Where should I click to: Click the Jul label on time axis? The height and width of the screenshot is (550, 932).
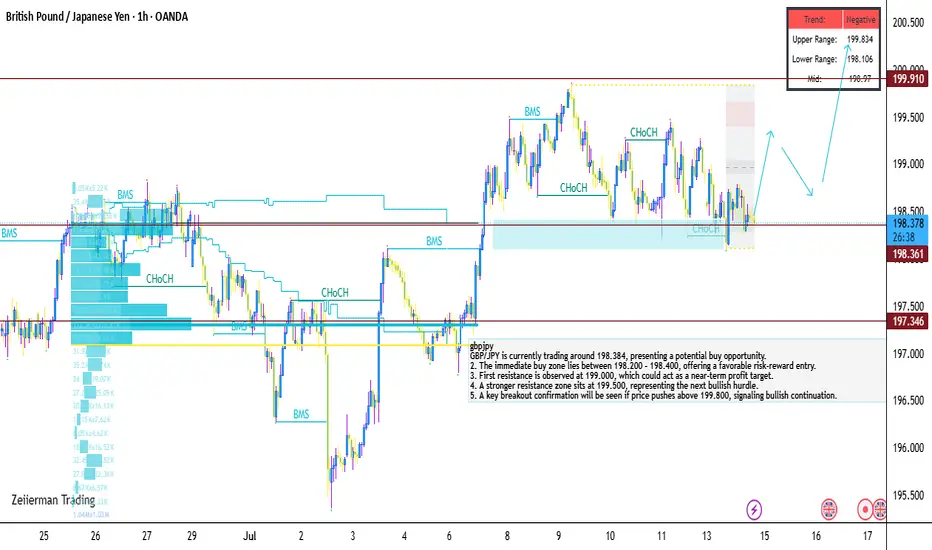(250, 536)
